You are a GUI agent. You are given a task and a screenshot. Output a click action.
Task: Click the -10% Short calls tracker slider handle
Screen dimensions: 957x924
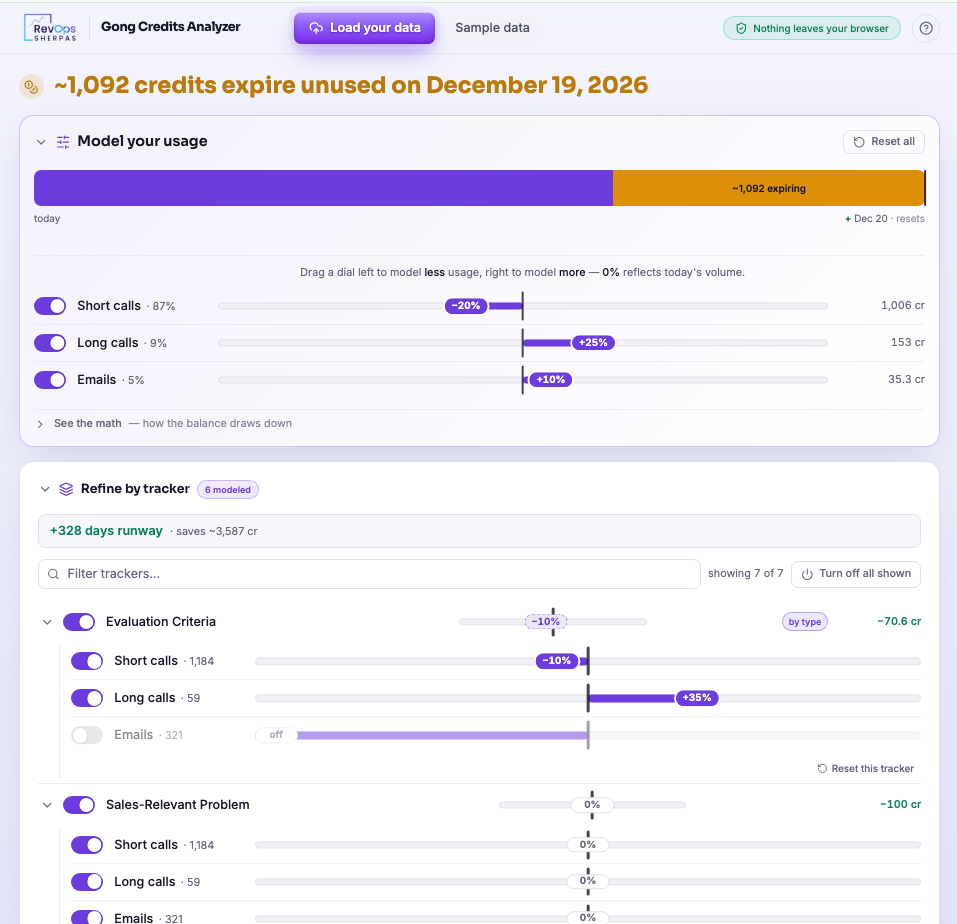557,661
